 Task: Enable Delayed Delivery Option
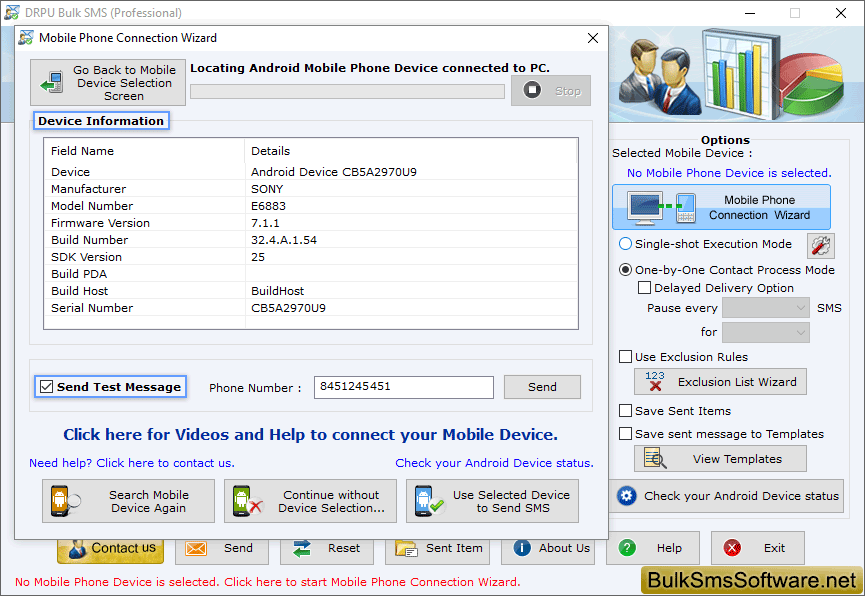pyautogui.click(x=644, y=288)
